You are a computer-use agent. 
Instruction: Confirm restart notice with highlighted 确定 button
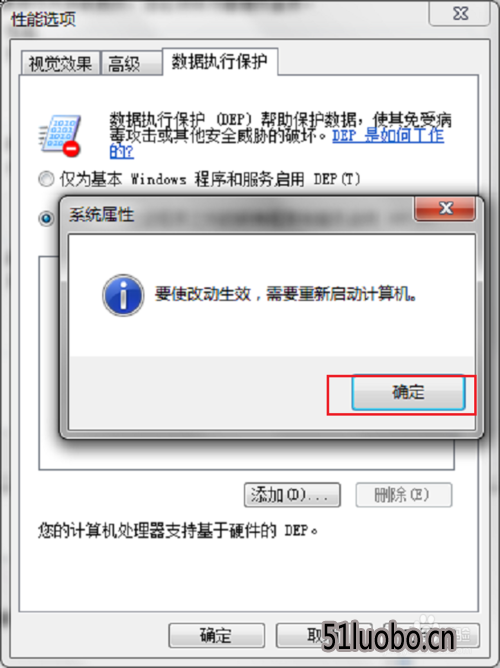tap(408, 392)
